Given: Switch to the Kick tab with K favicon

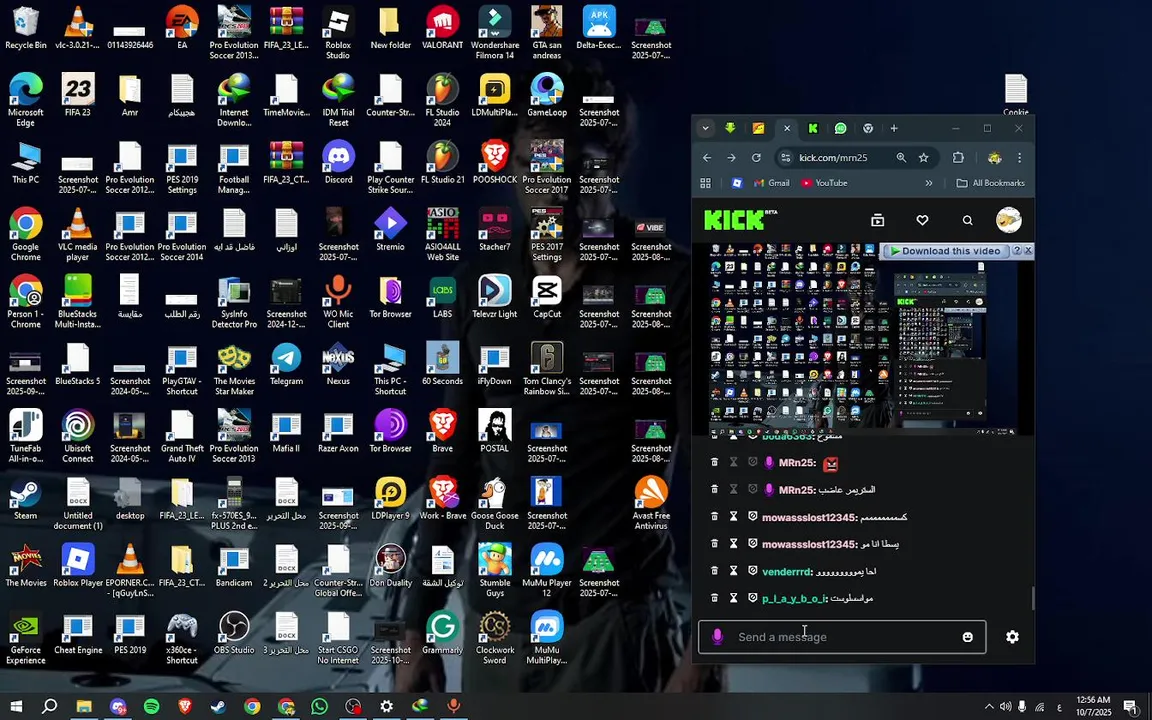Looking at the screenshot, I should tap(813, 129).
